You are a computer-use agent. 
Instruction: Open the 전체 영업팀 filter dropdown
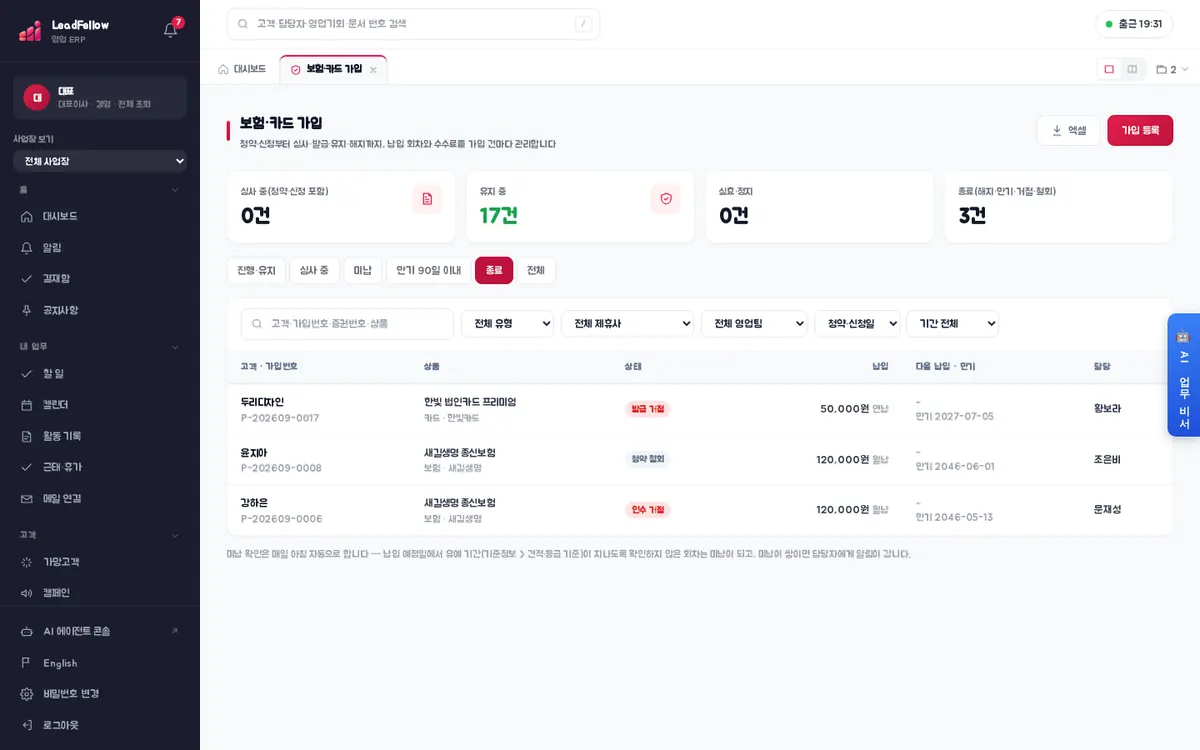[754, 324]
